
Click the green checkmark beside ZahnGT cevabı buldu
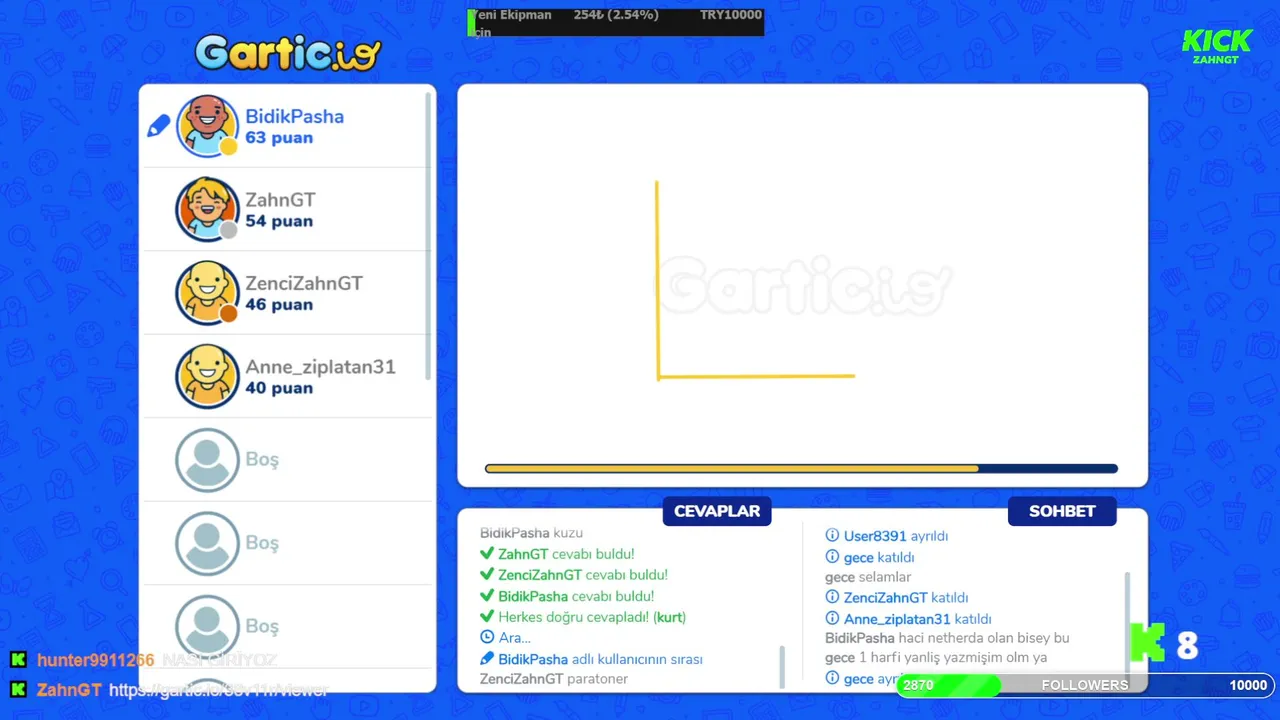click(x=487, y=554)
